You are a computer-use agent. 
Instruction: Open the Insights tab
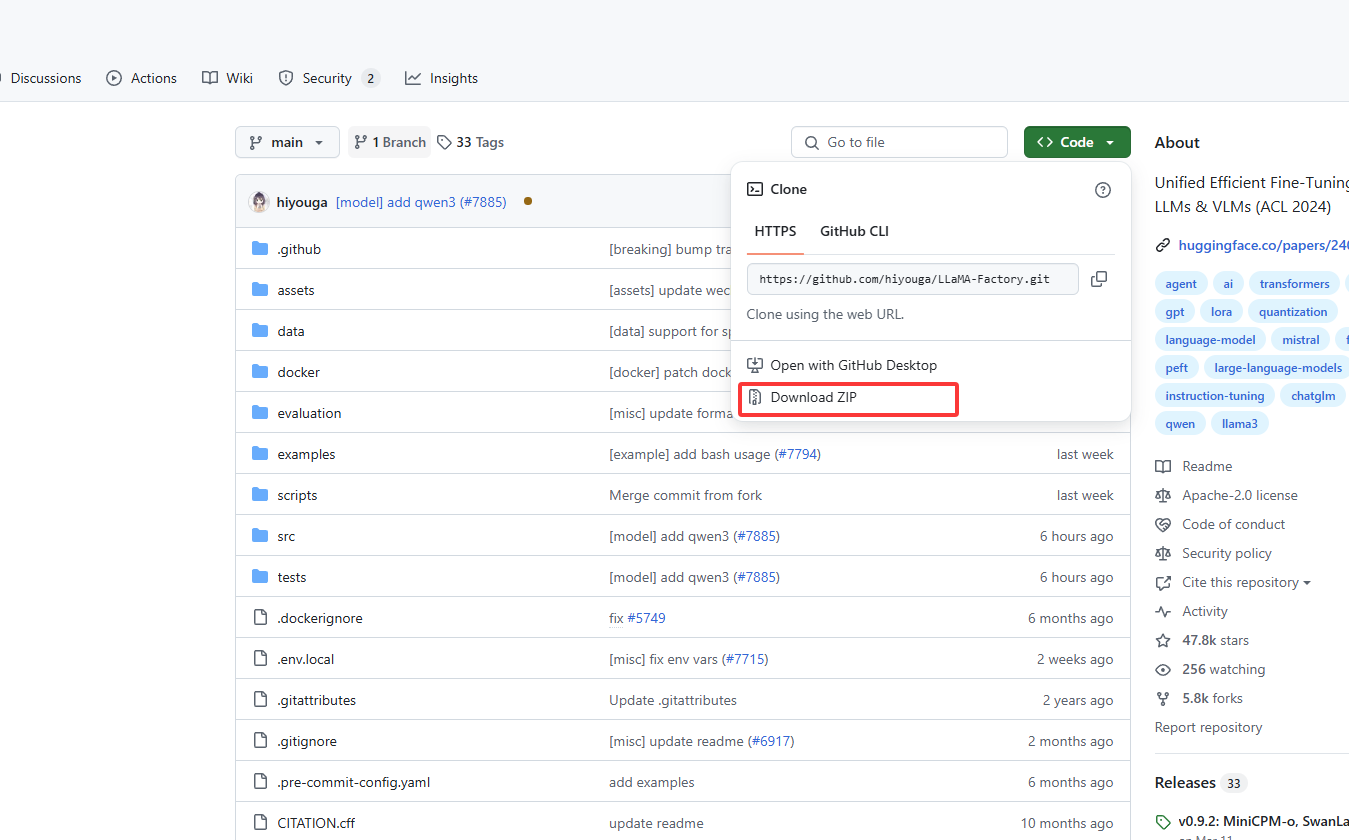point(442,78)
